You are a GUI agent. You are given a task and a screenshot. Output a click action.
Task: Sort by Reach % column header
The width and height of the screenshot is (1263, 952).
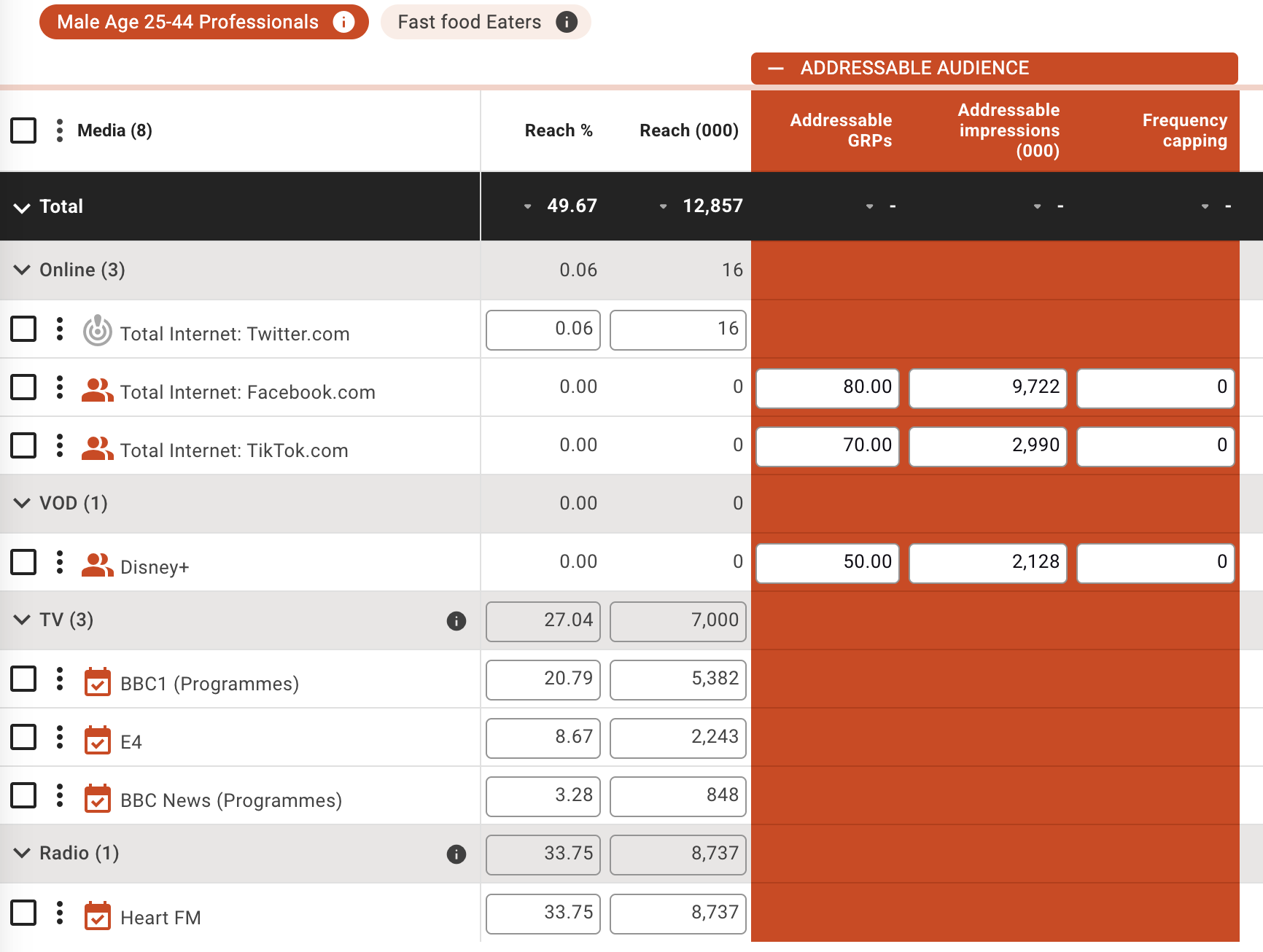[x=559, y=130]
